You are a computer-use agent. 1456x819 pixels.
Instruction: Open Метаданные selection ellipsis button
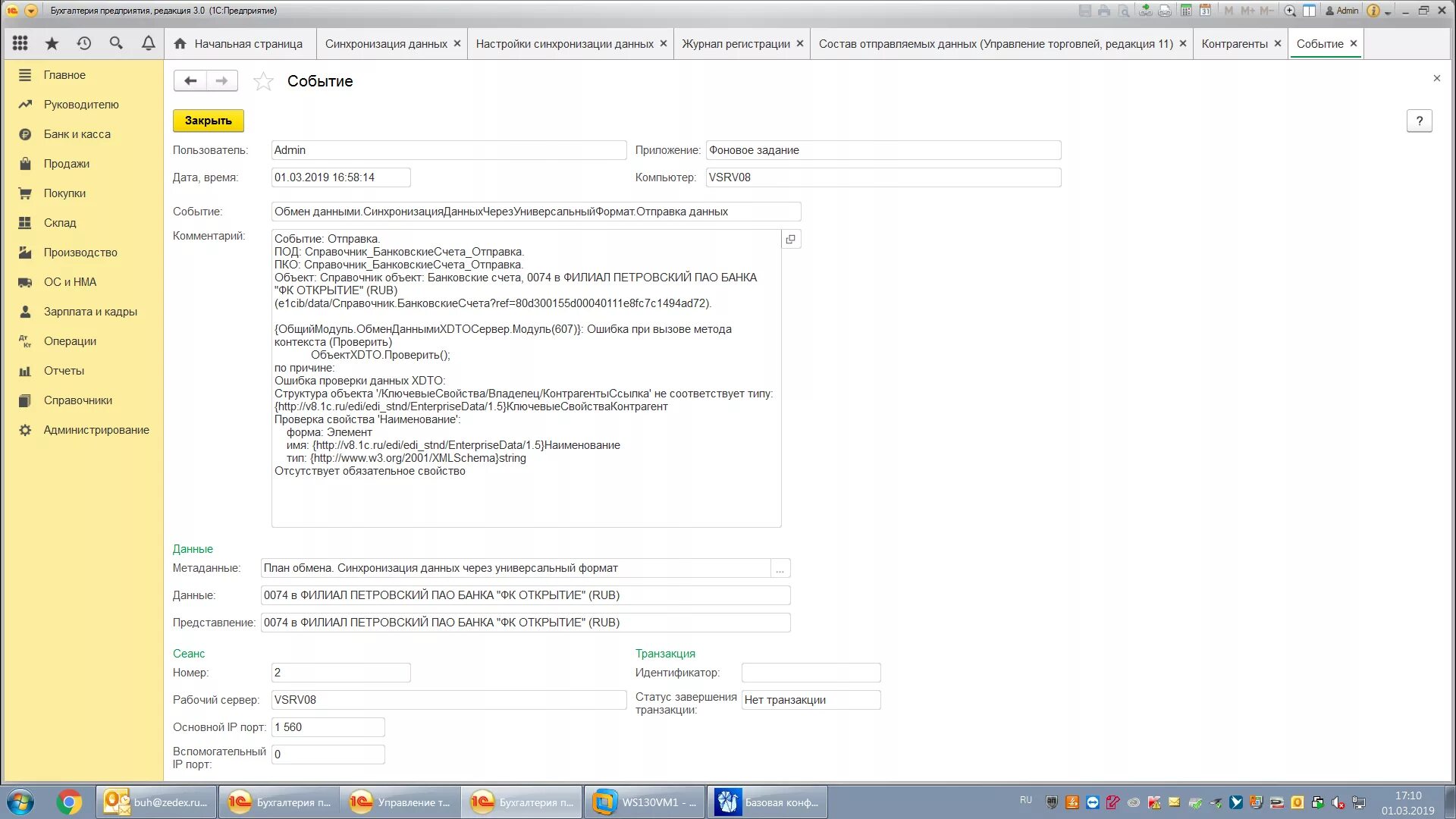(780, 569)
